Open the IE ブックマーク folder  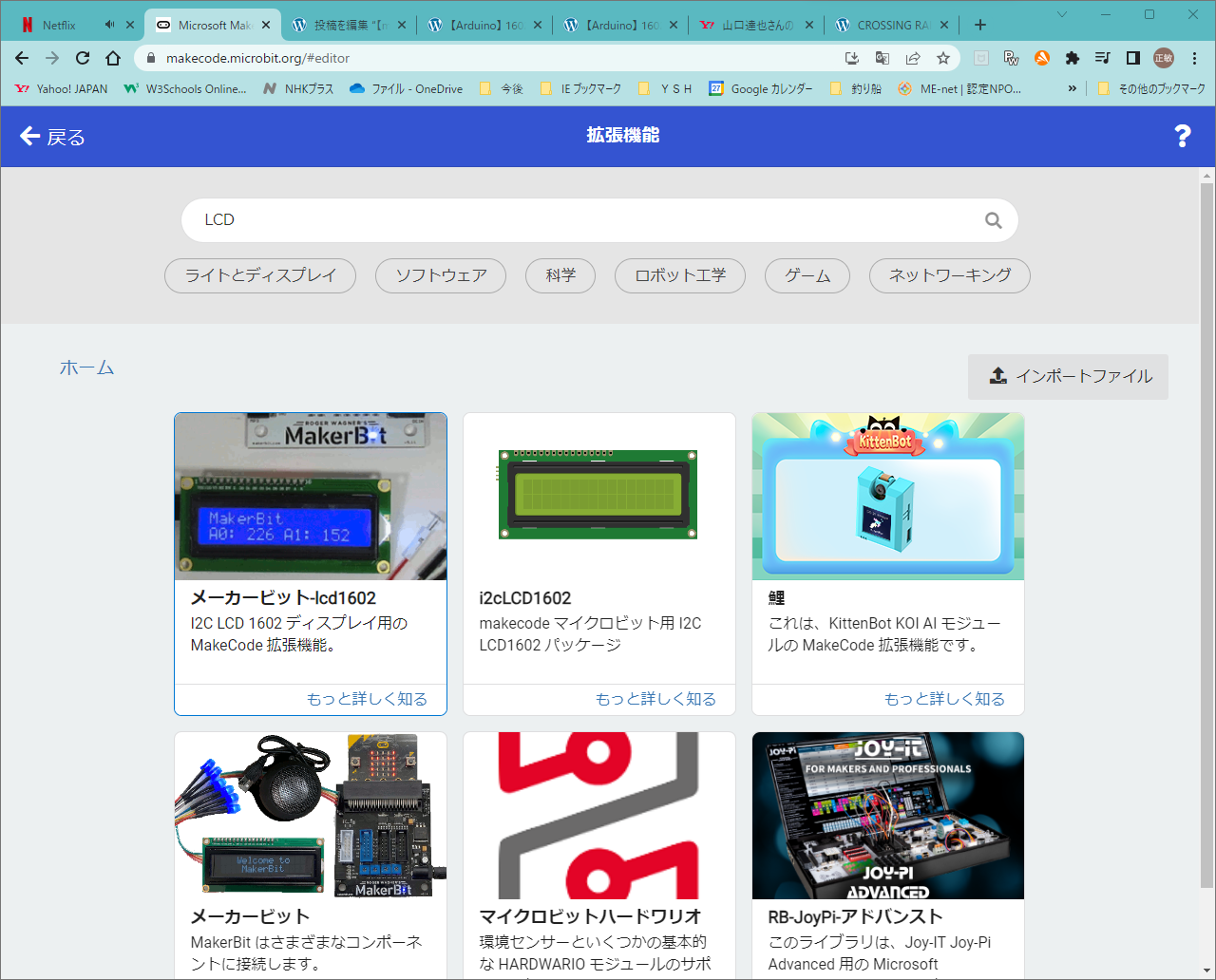pos(580,88)
